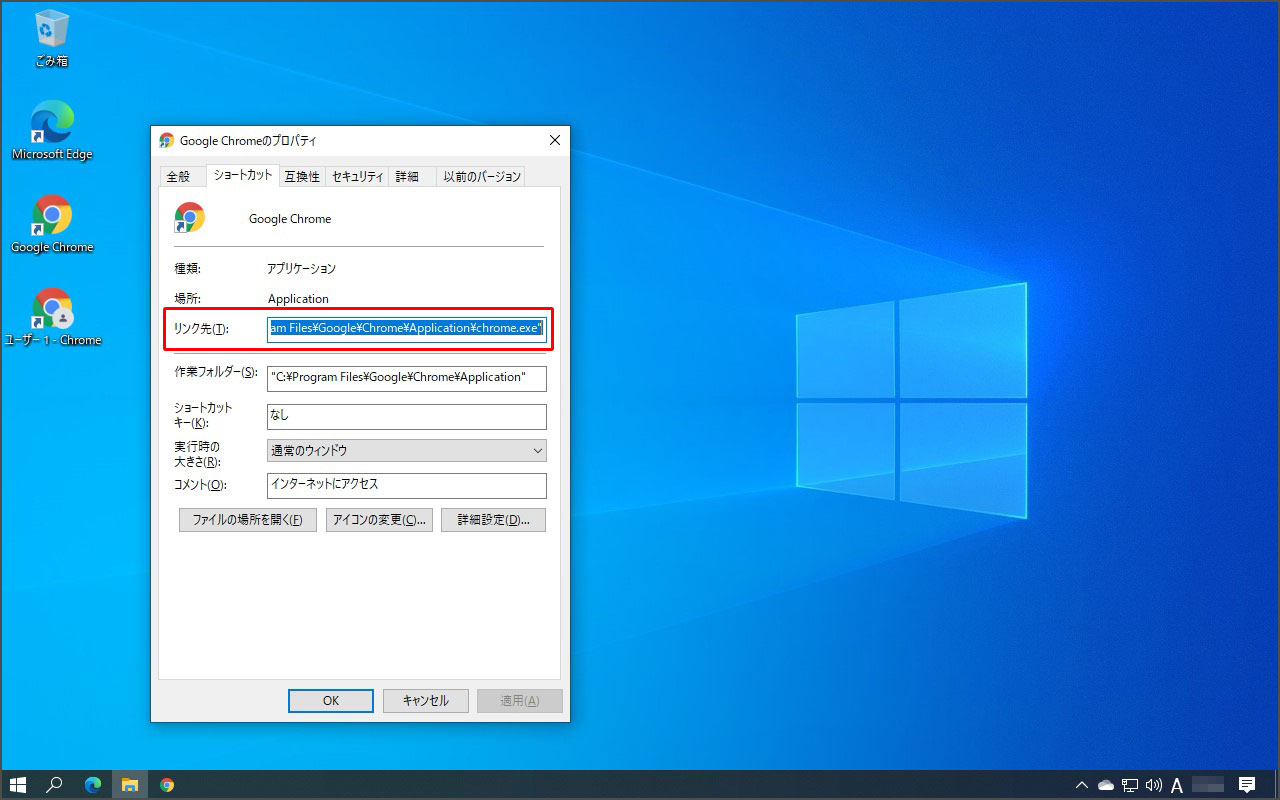The width and height of the screenshot is (1280, 800).
Task: Select the Google Chrome desktop shortcut
Action: click(51, 224)
